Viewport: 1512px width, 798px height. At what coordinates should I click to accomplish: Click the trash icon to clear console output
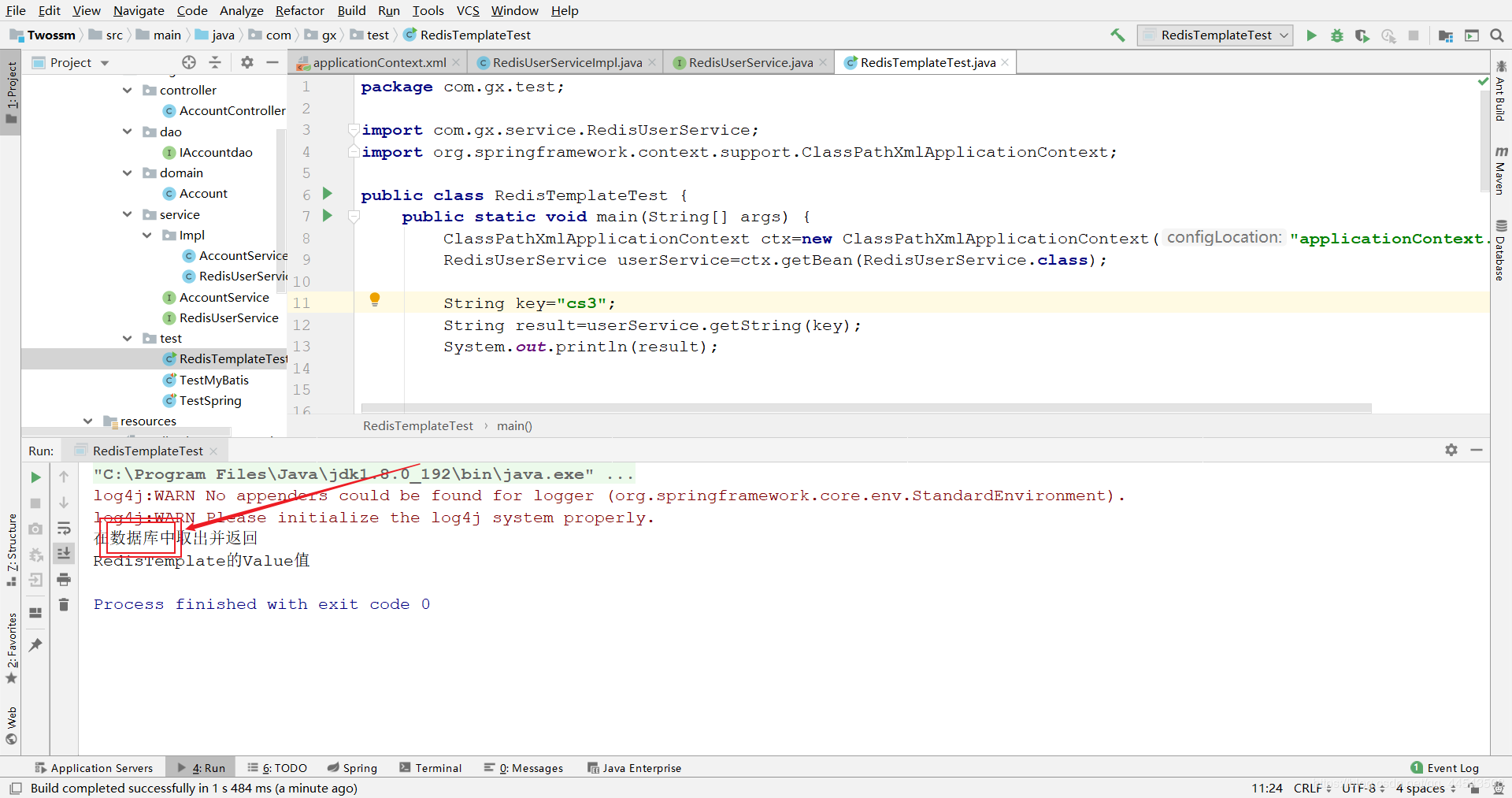(64, 605)
